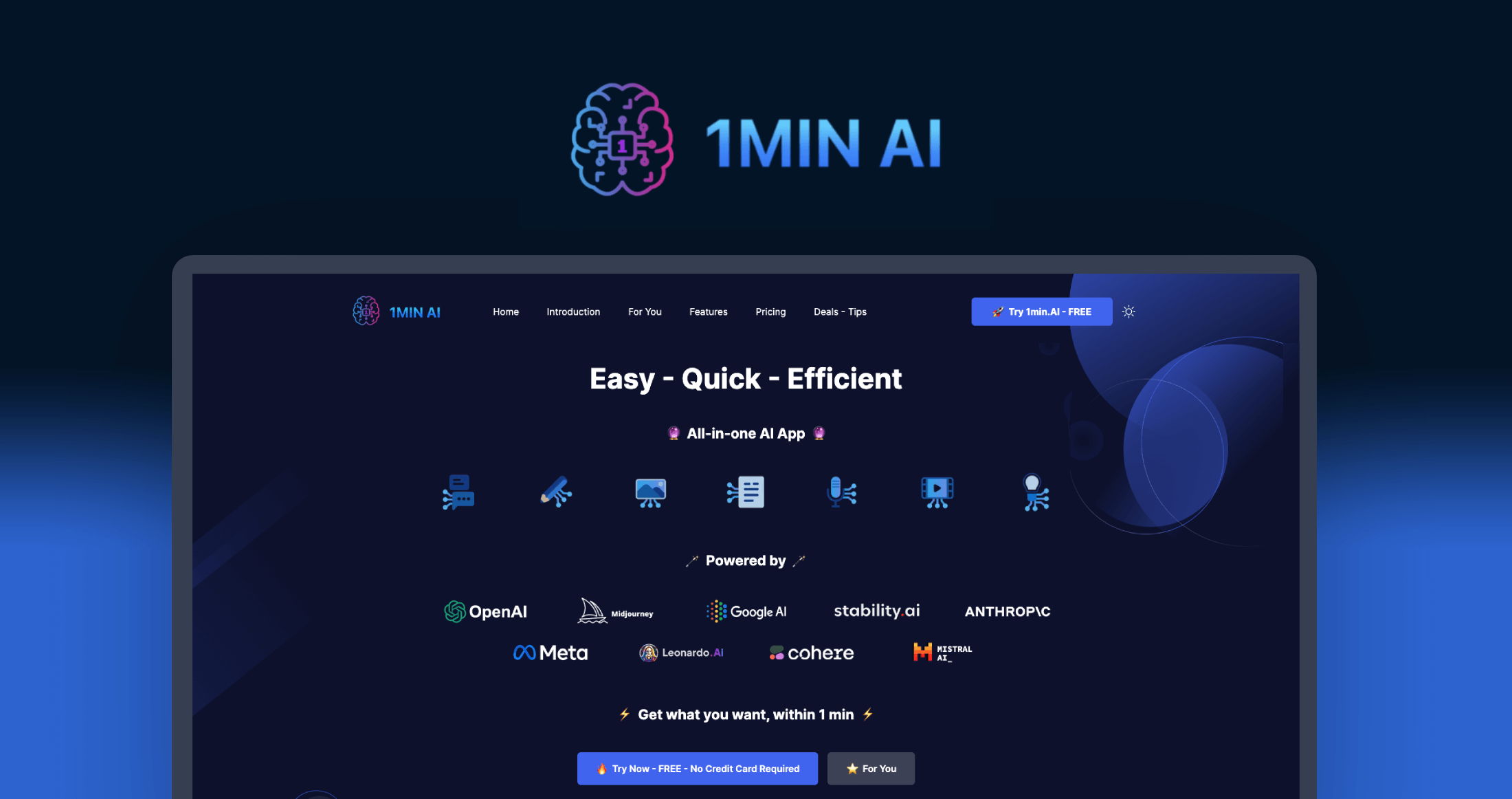
Task: Select the Pricing tab in navigation
Action: coord(771,312)
